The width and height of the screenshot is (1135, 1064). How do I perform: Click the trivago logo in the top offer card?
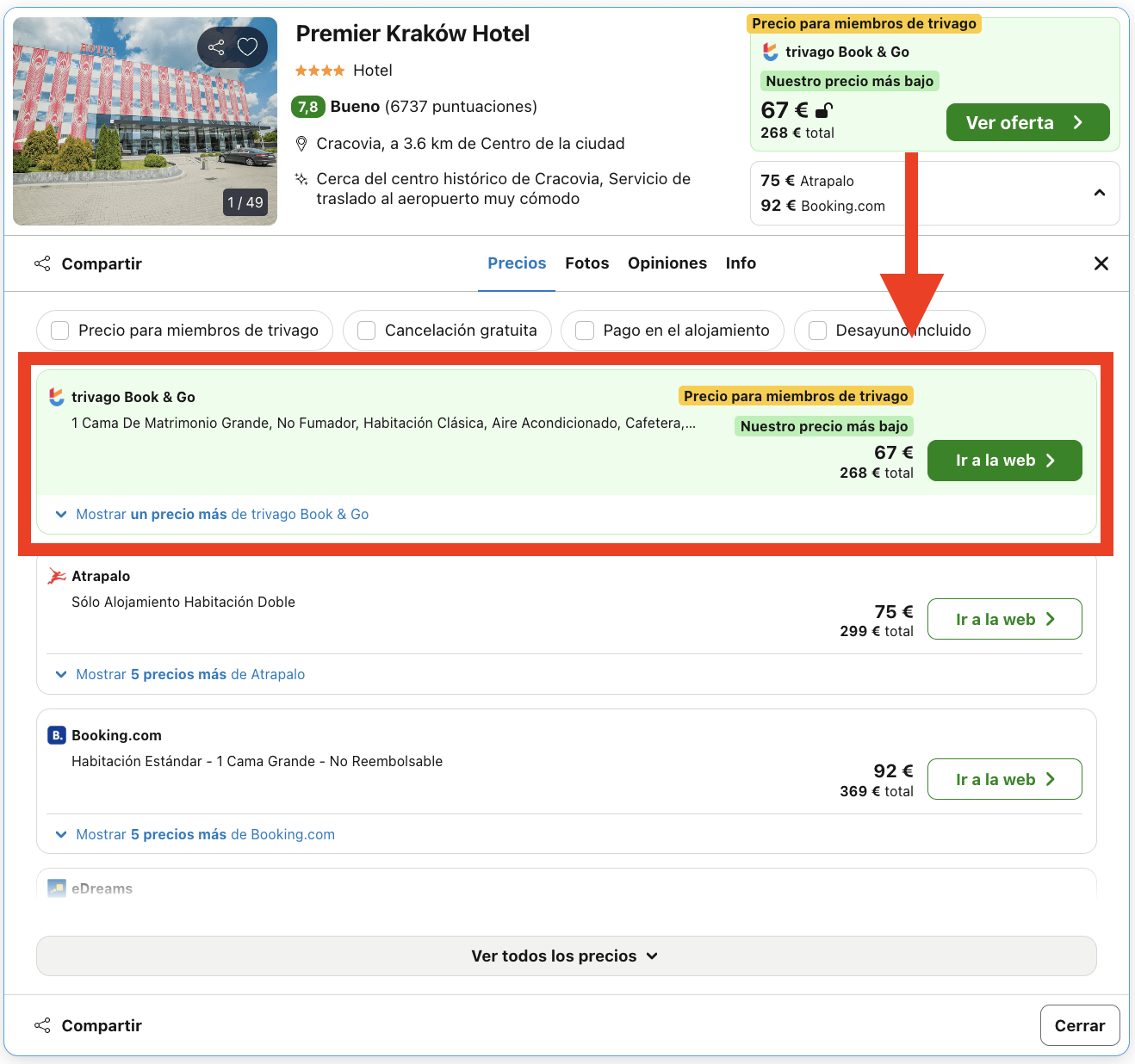point(771,53)
